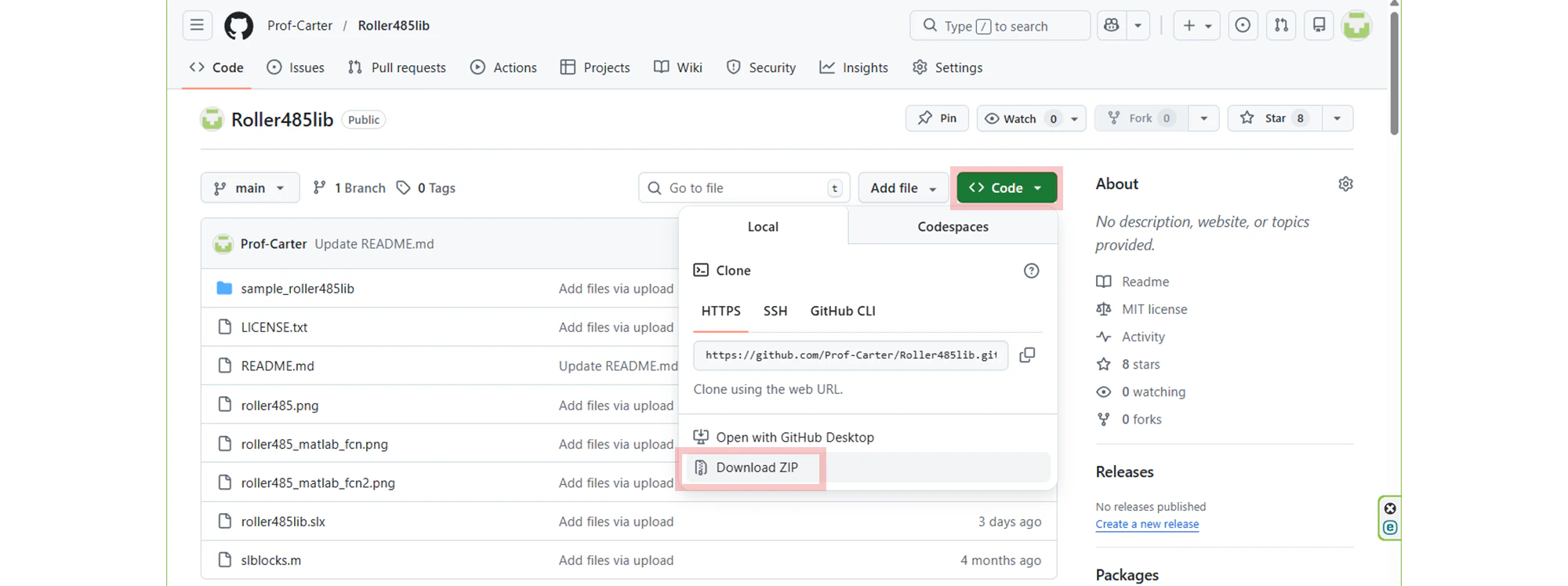This screenshot has width=1568, height=586.
Task: Open the Projects tab
Action: click(x=595, y=67)
